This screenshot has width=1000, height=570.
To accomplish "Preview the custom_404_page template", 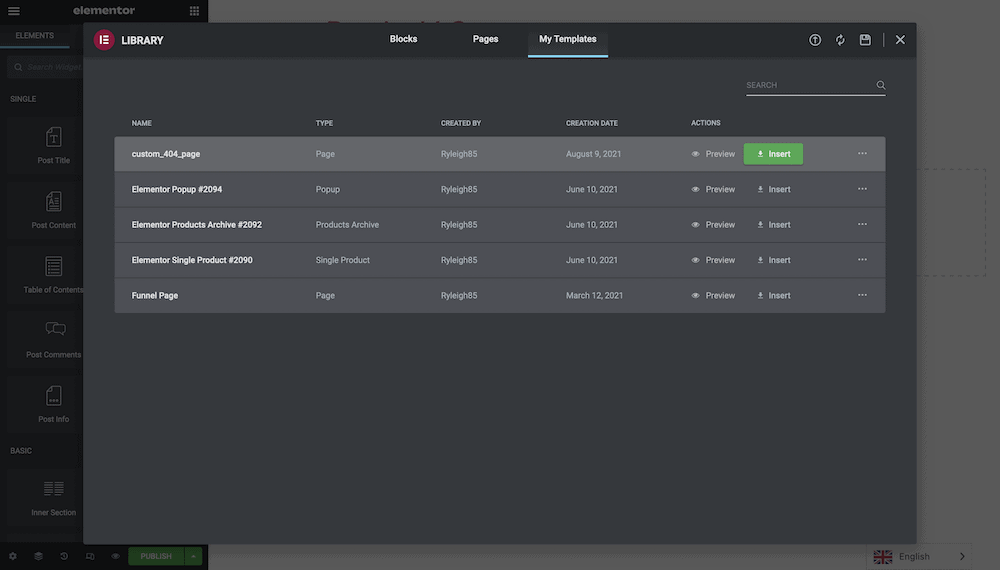I will tap(713, 154).
